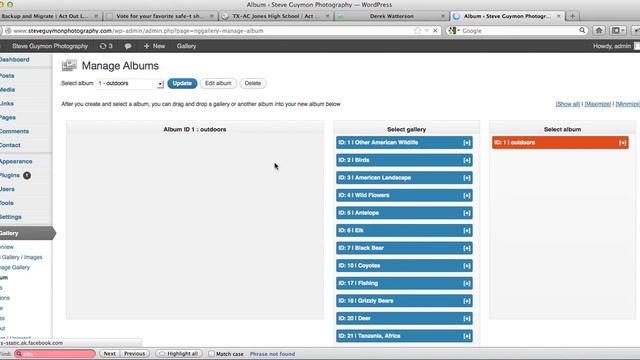This screenshot has height=360, width=640.
Task: Close the Album Steve Guymon tab
Action: 558,16
